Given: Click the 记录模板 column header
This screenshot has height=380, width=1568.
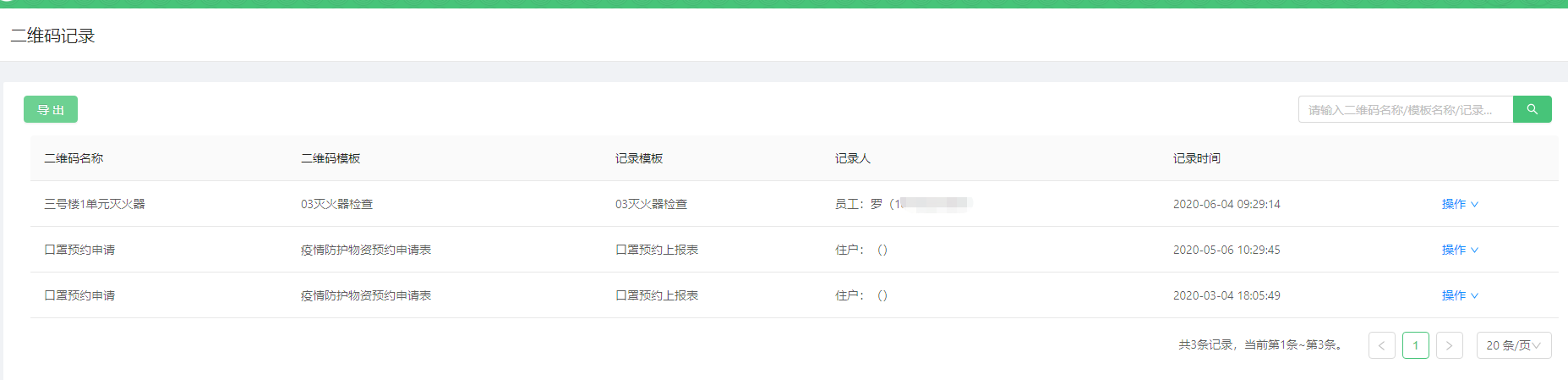Looking at the screenshot, I should [639, 158].
